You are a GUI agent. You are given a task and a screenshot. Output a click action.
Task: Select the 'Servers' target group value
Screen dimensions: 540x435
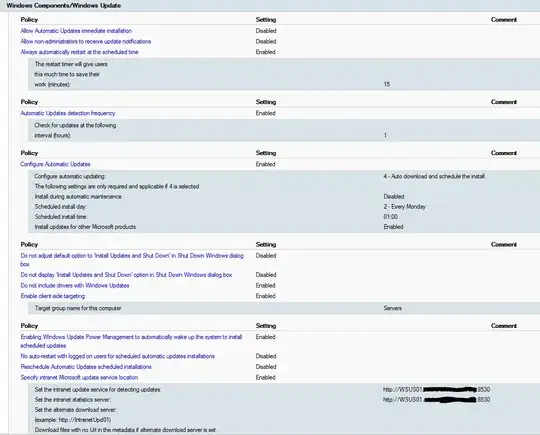click(393, 308)
